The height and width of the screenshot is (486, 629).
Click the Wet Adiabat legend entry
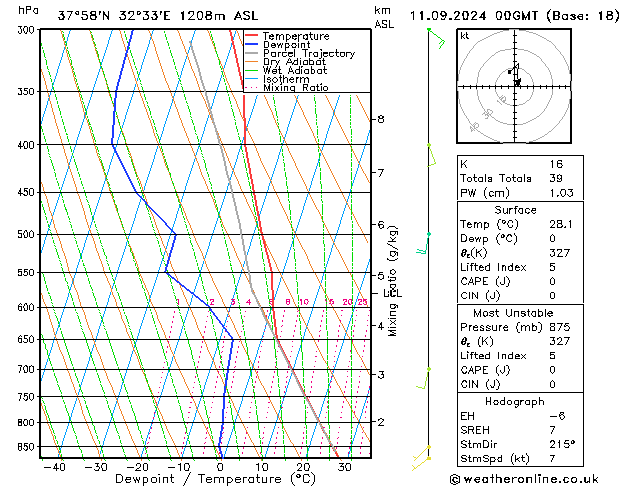295,71
